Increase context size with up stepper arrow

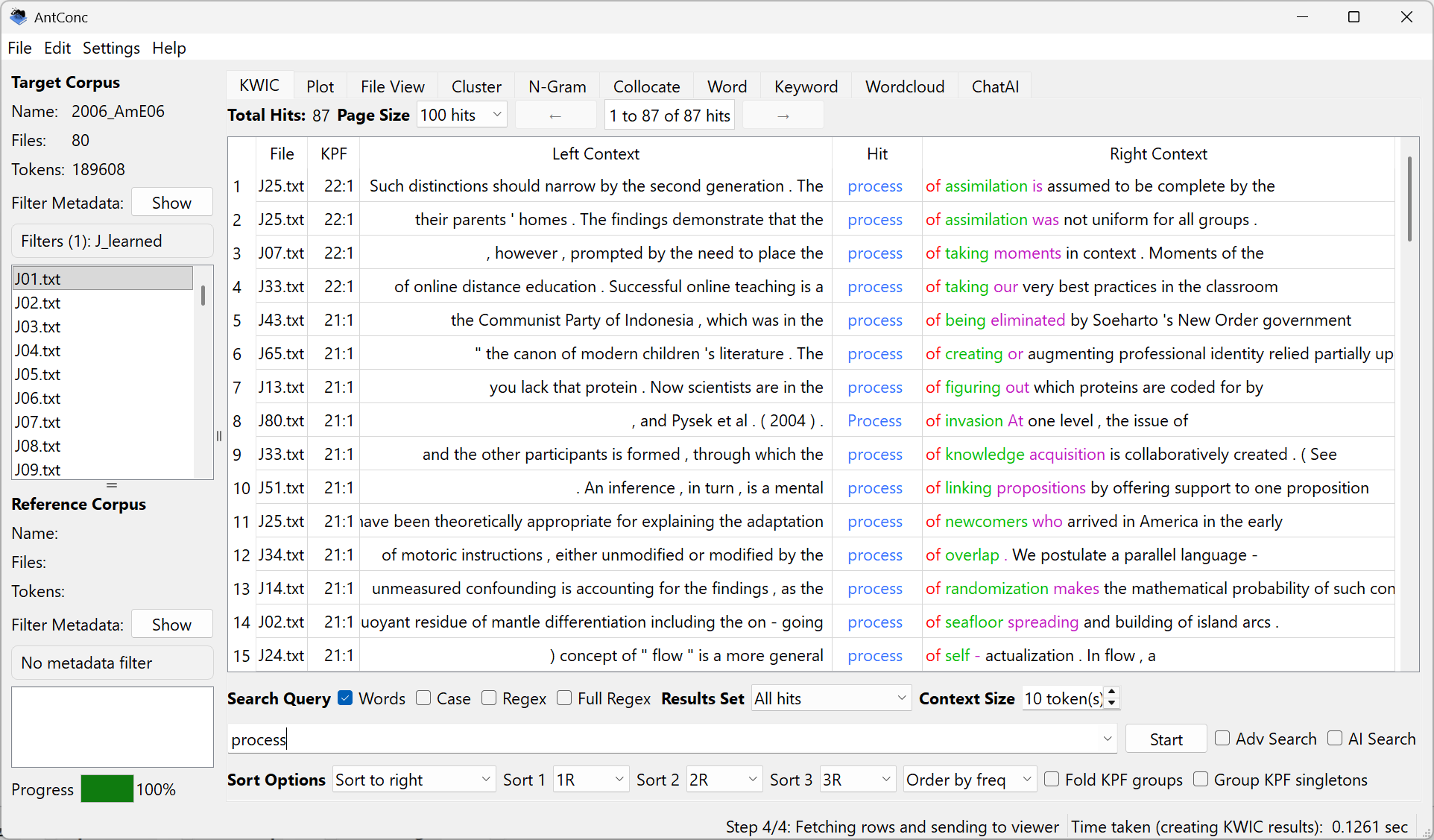[x=1112, y=693]
